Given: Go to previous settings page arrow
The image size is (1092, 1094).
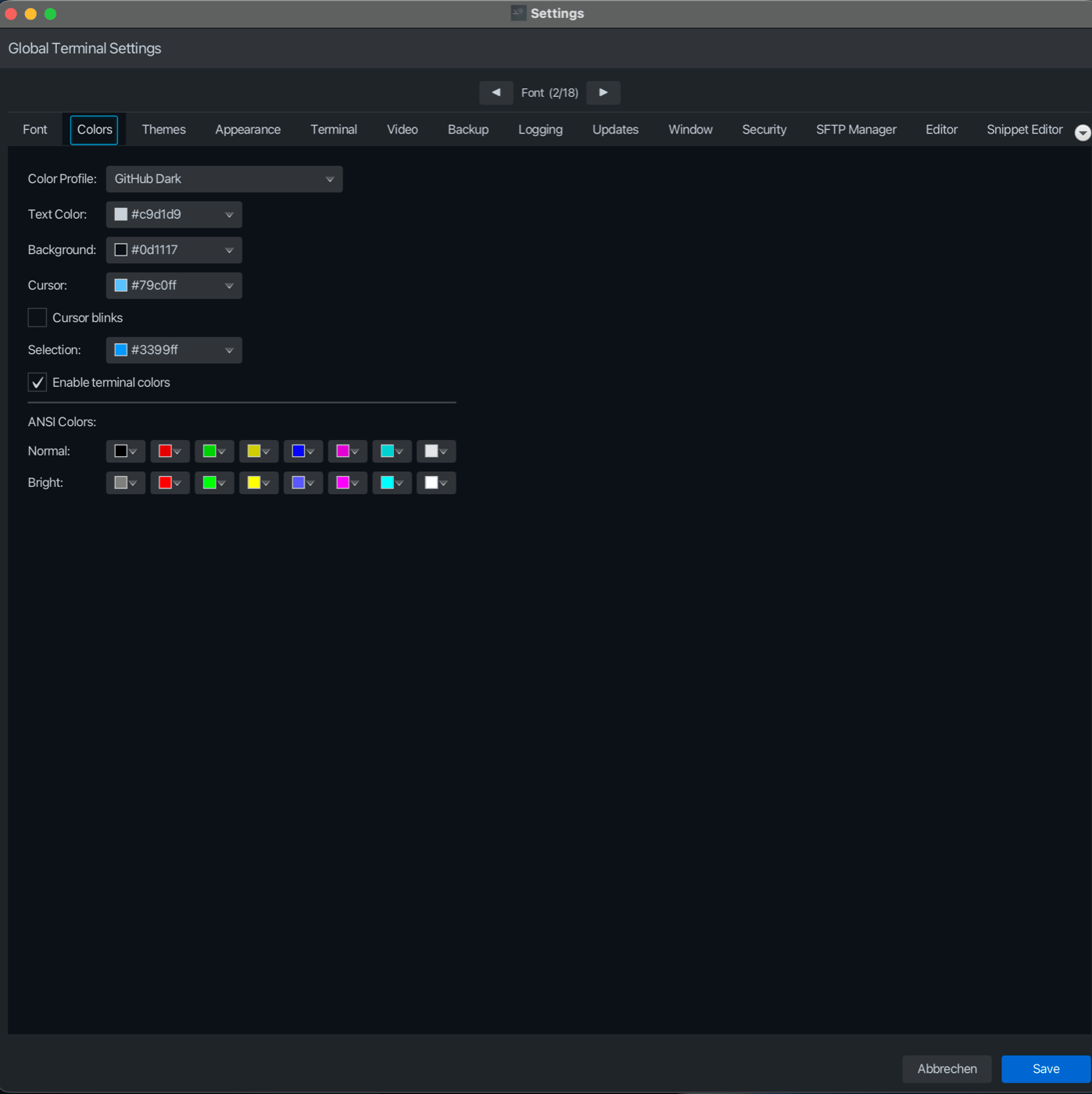Looking at the screenshot, I should 496,92.
